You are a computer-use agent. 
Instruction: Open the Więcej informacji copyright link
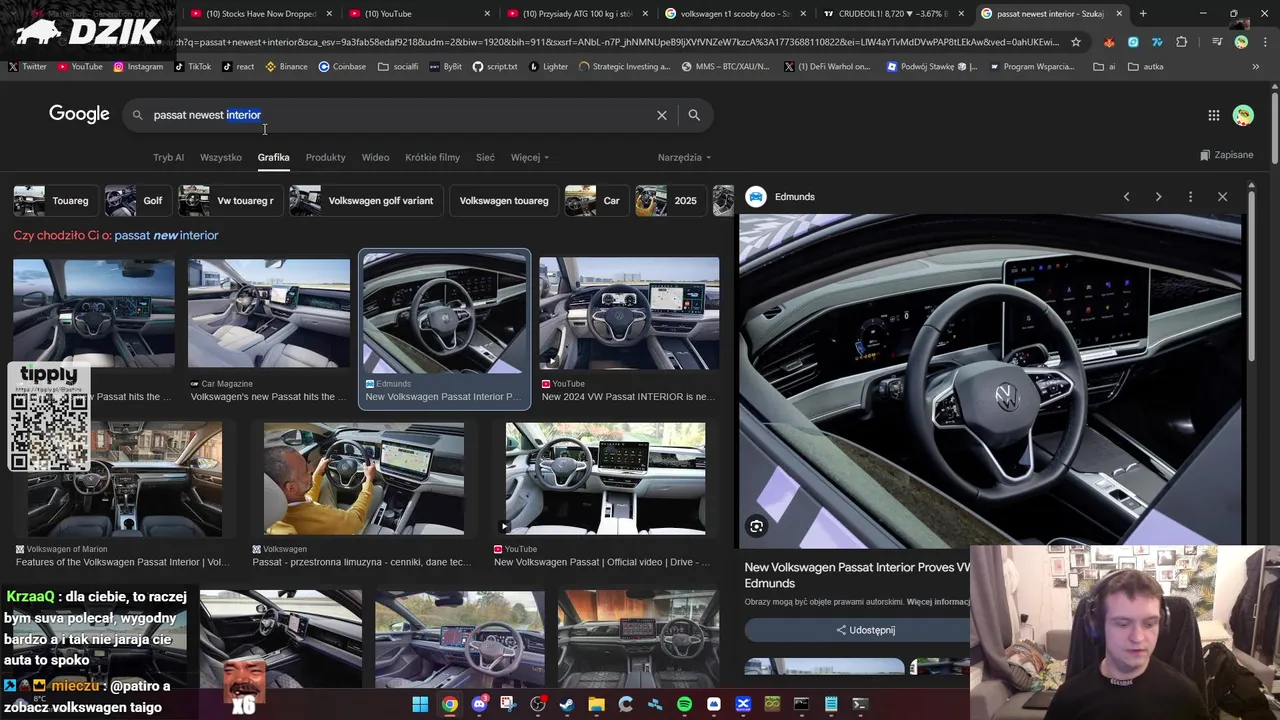[938, 602]
